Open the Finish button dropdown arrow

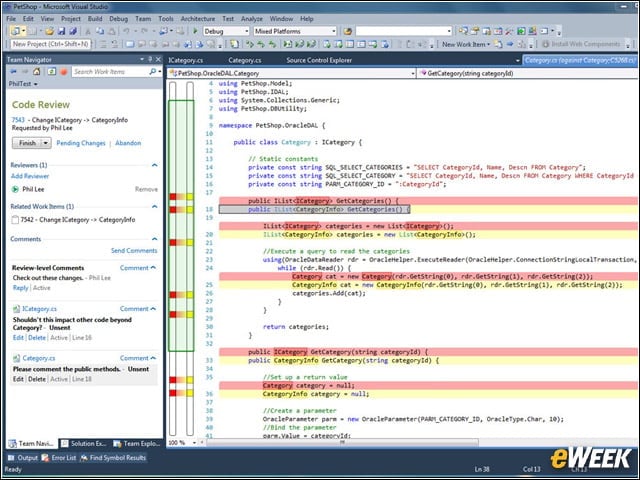pos(46,143)
